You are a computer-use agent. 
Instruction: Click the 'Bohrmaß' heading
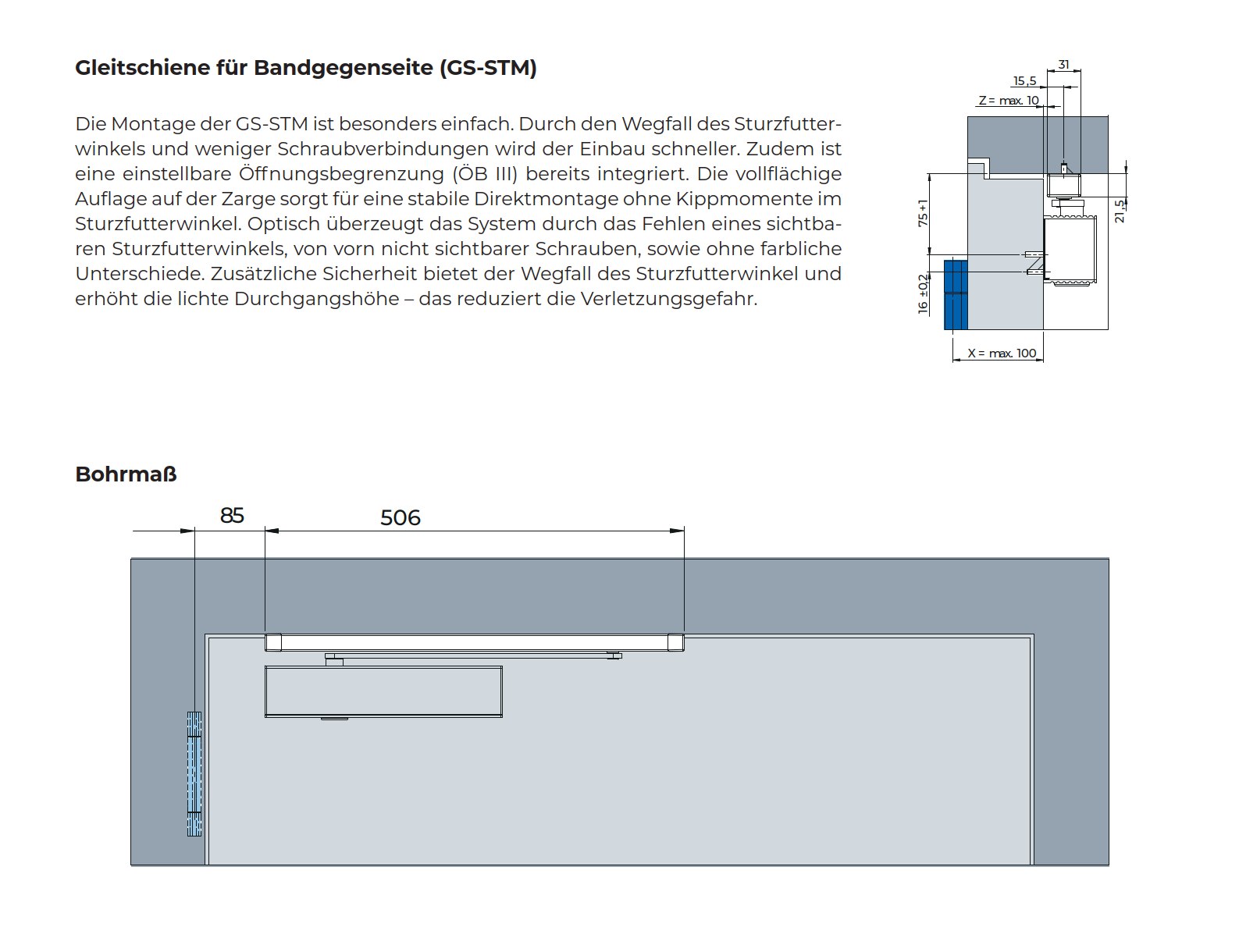(126, 474)
